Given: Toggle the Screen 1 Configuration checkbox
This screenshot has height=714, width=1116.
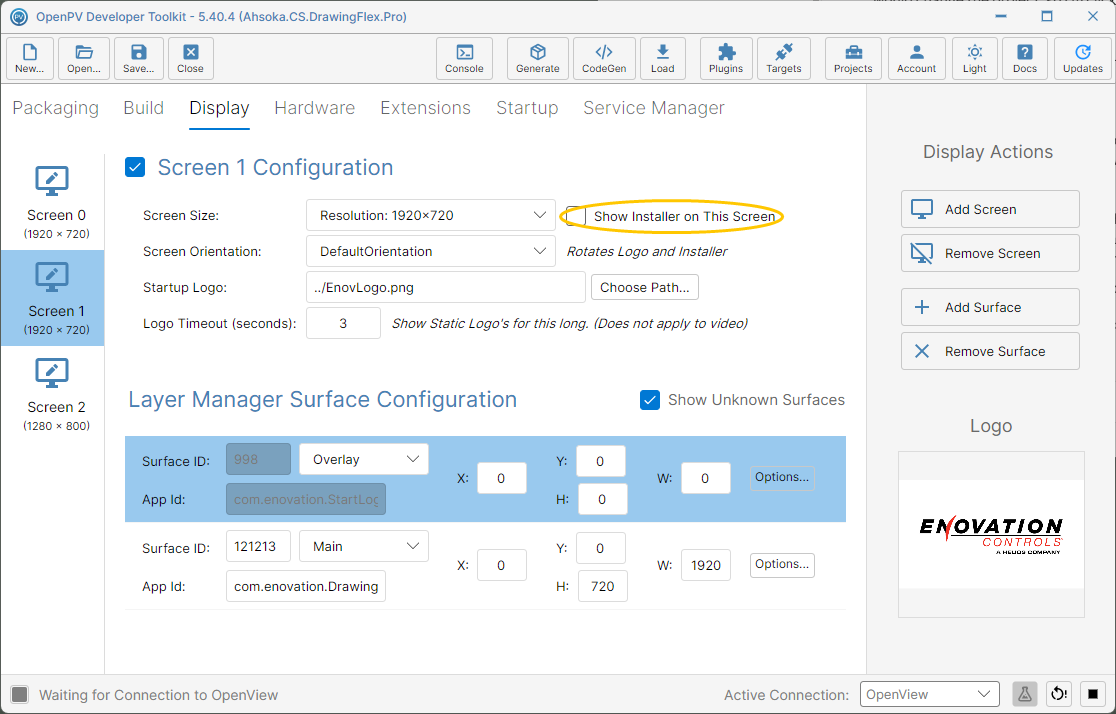Looking at the screenshot, I should coord(135,167).
